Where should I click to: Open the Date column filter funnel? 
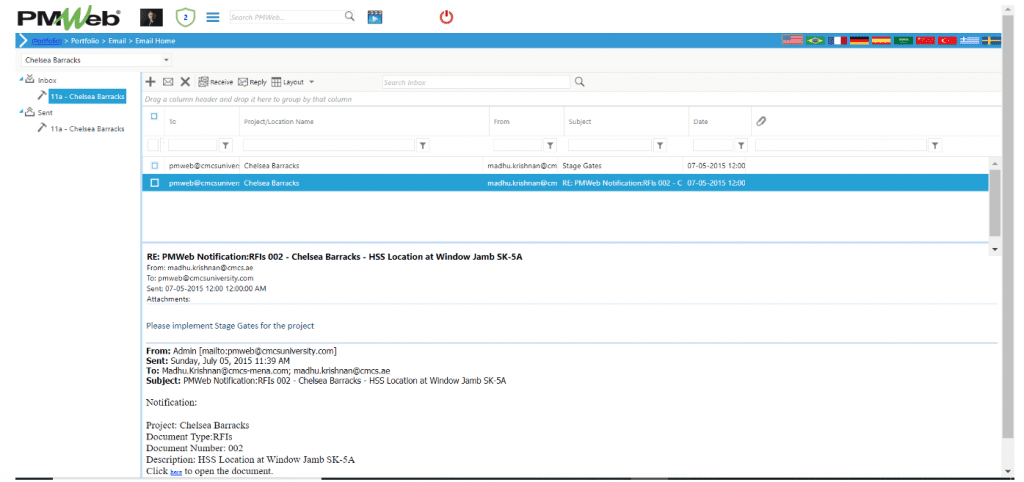coord(741,145)
